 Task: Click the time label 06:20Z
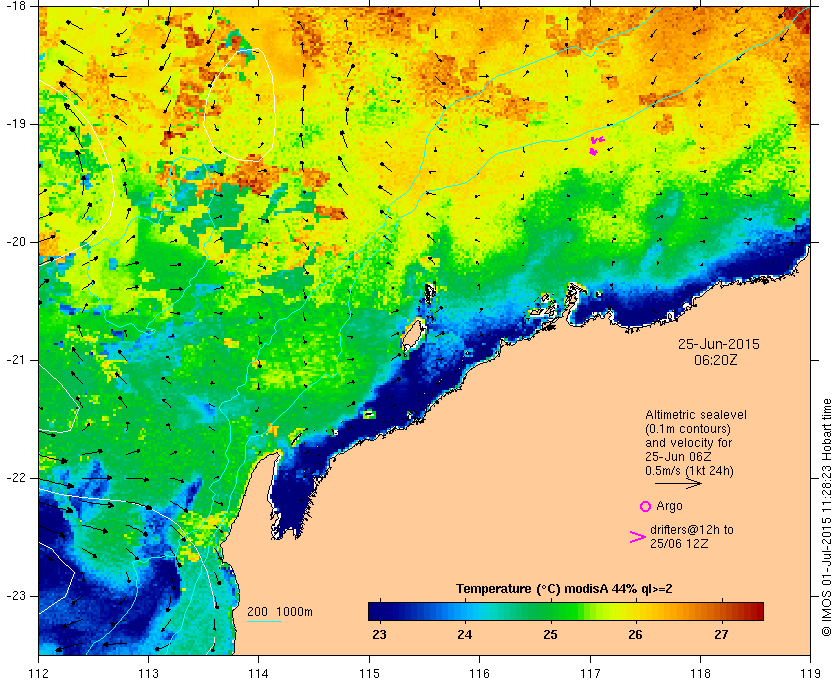[x=716, y=360]
